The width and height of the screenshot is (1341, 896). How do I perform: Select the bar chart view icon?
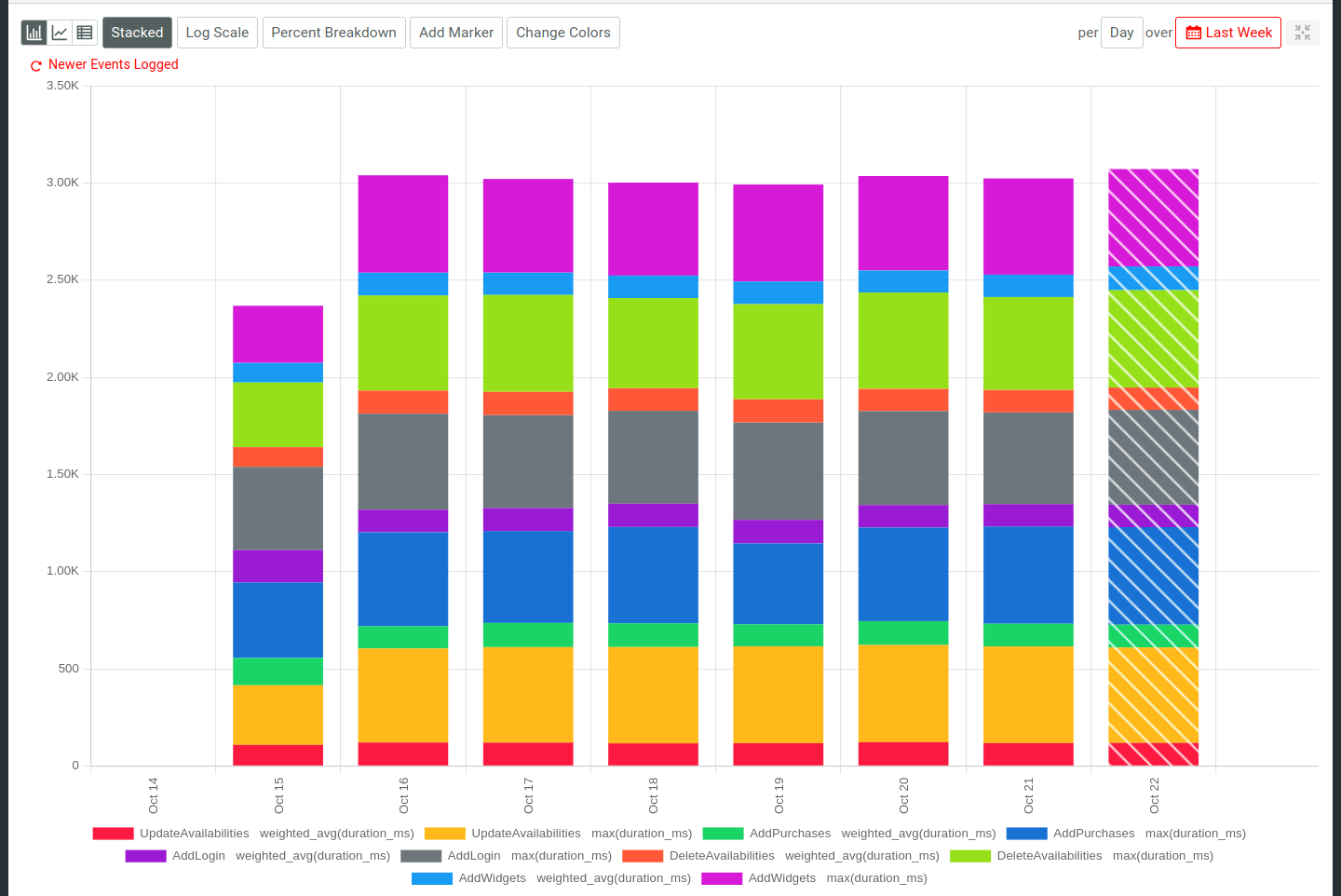(34, 32)
